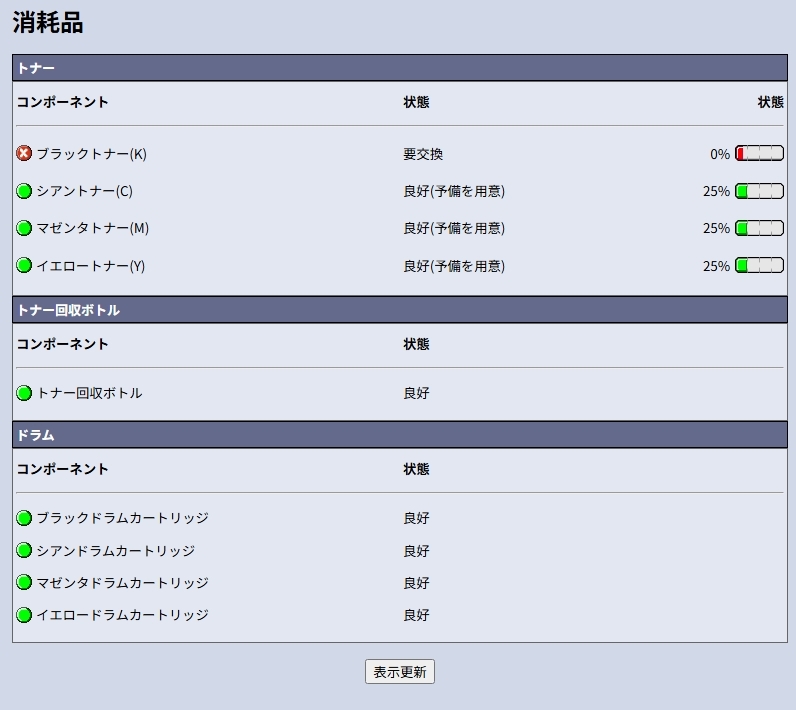Click the yellow toner 25% level bar

tap(759, 265)
